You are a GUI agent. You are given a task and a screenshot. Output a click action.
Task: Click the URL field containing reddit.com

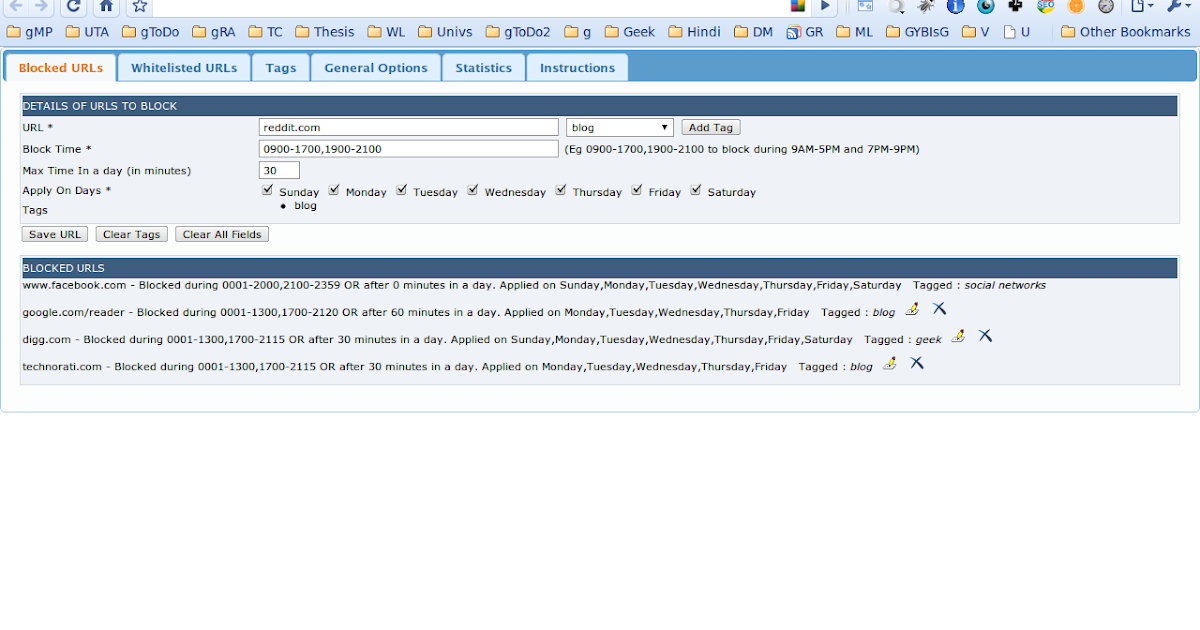point(408,127)
